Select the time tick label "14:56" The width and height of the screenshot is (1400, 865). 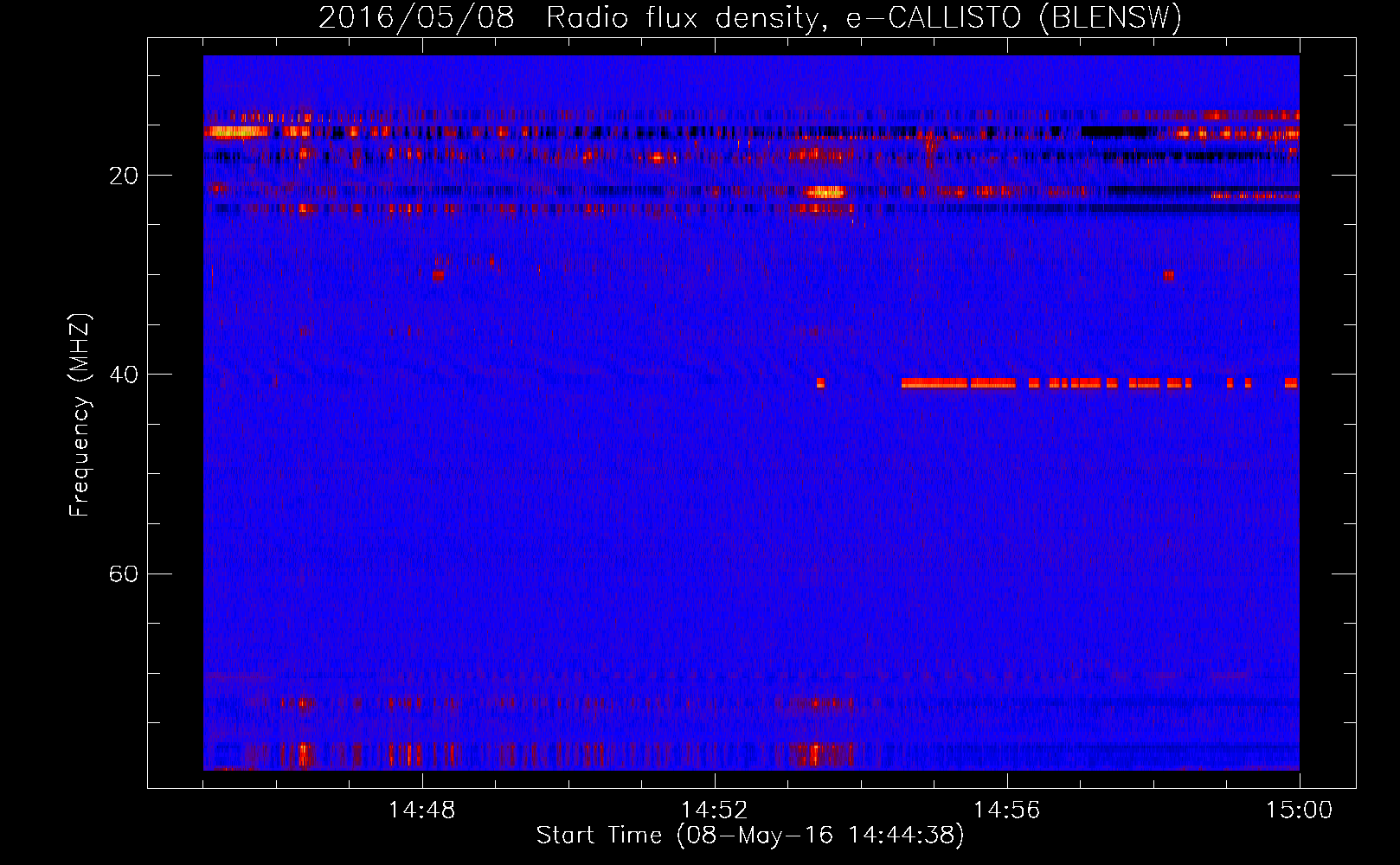pos(1007,811)
